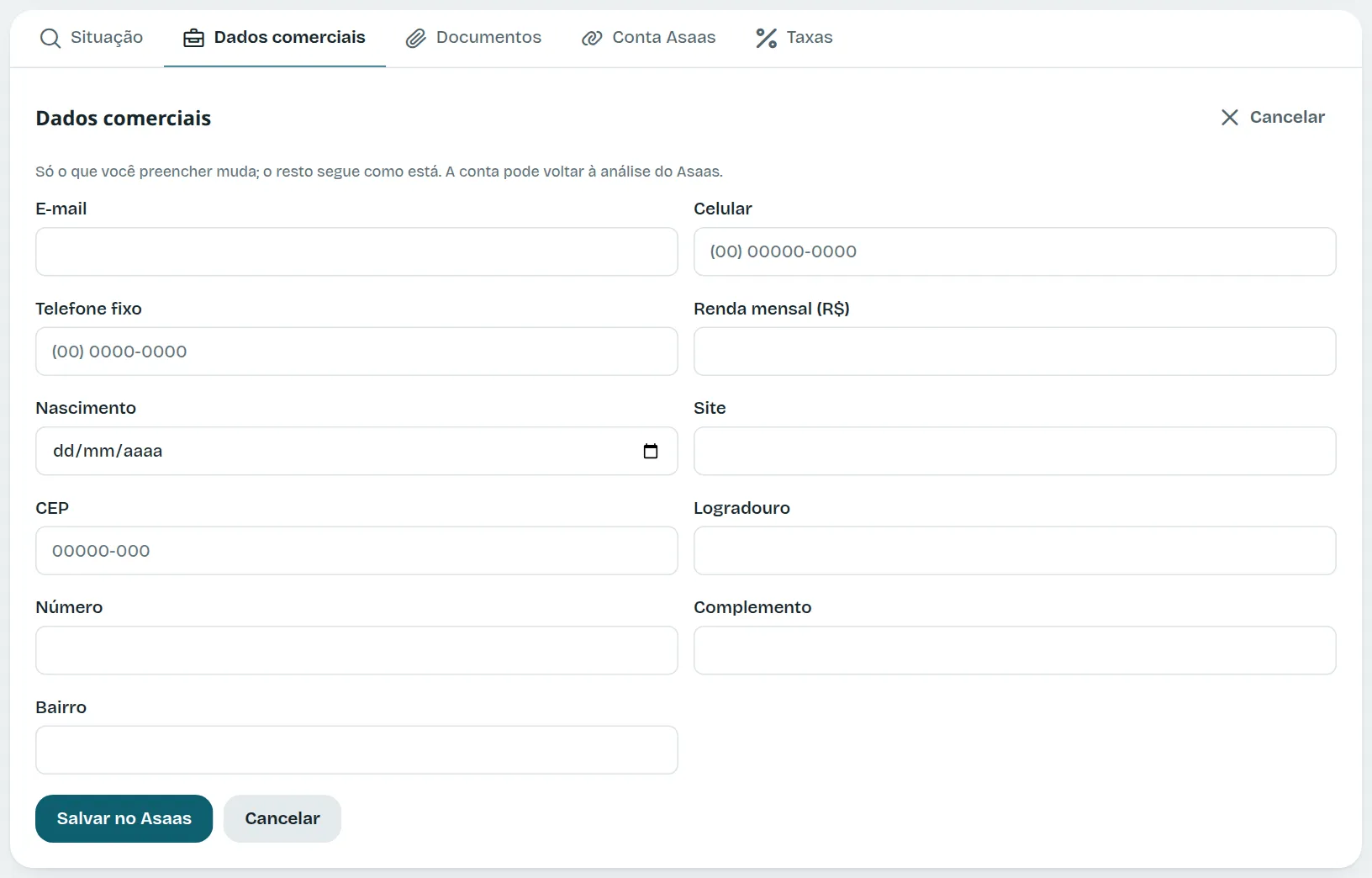Screen dimensions: 1372x878
Task: Click the briefcase icon of Dados comerciais
Action: pyautogui.click(x=193, y=38)
